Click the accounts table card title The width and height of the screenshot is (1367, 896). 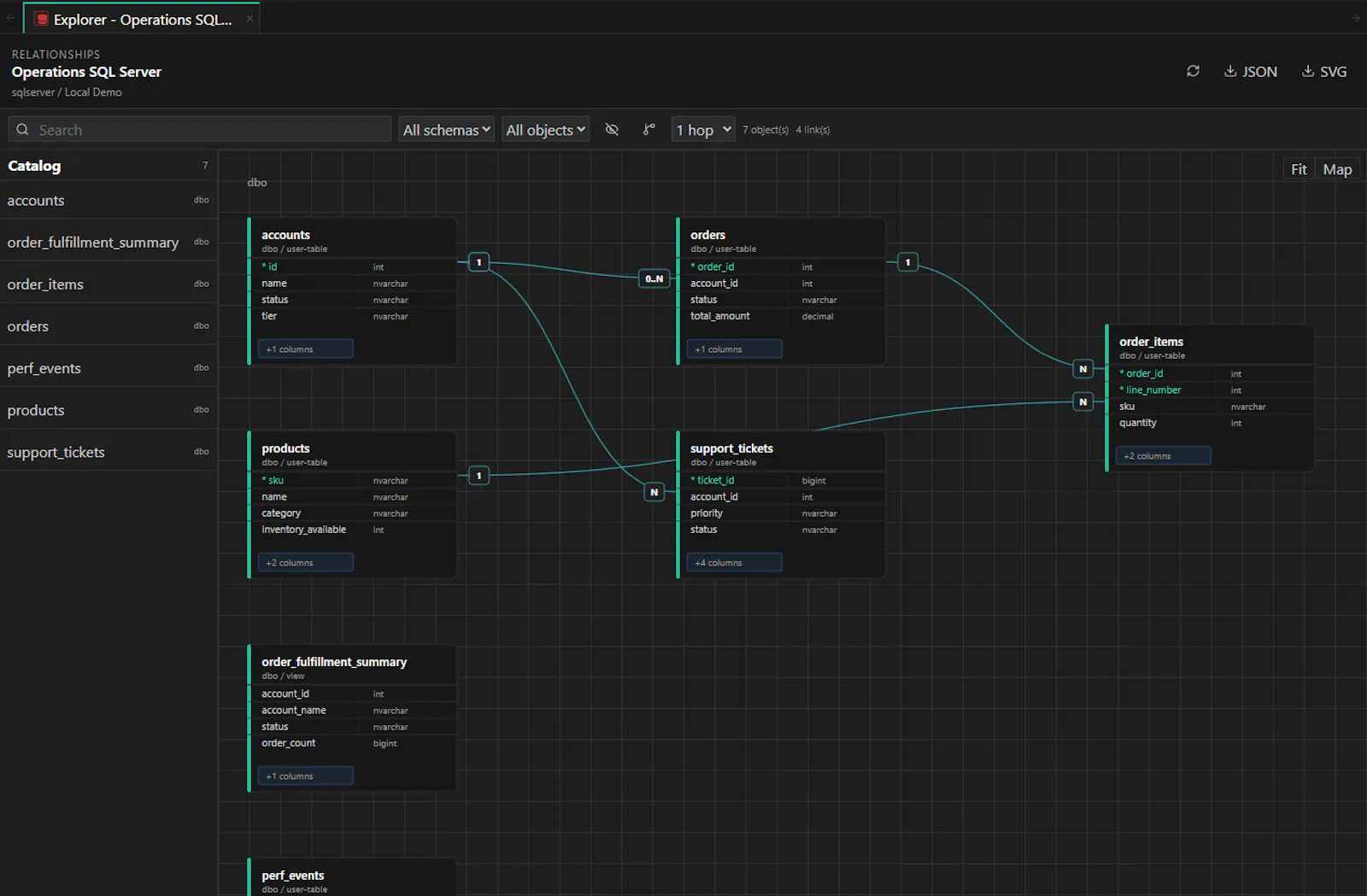point(286,235)
